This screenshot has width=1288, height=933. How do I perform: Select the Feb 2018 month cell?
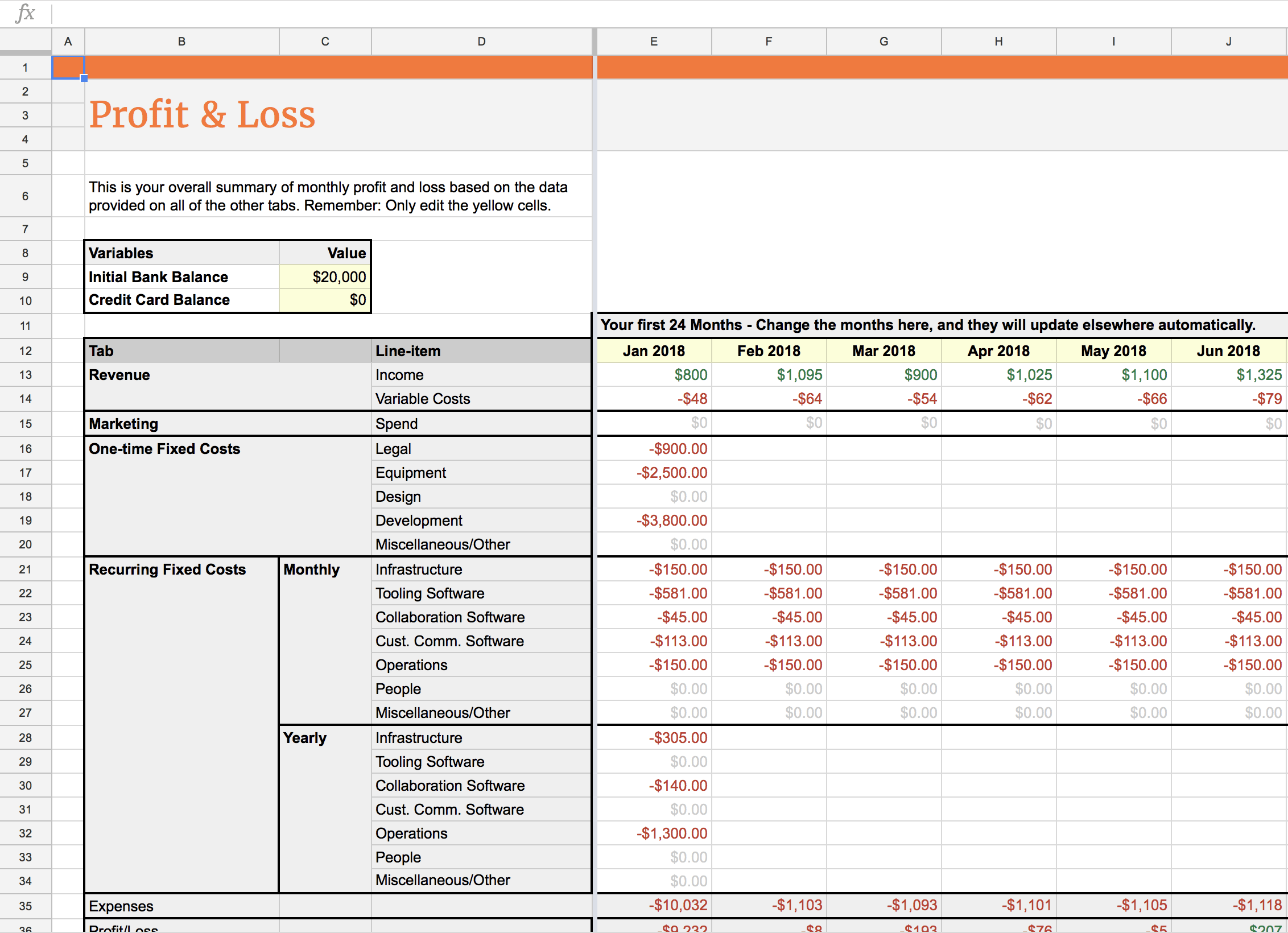click(x=769, y=351)
